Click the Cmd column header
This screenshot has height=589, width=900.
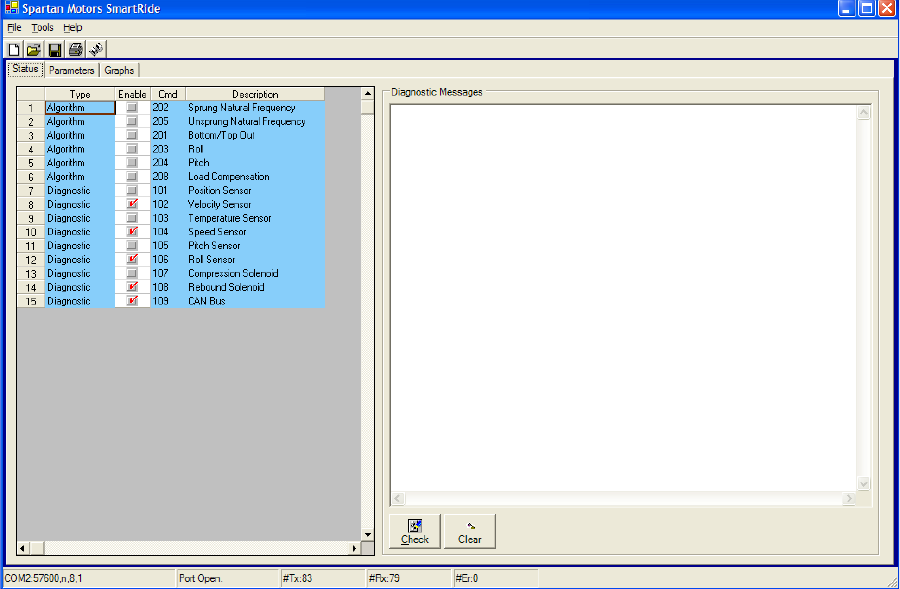tap(168, 94)
